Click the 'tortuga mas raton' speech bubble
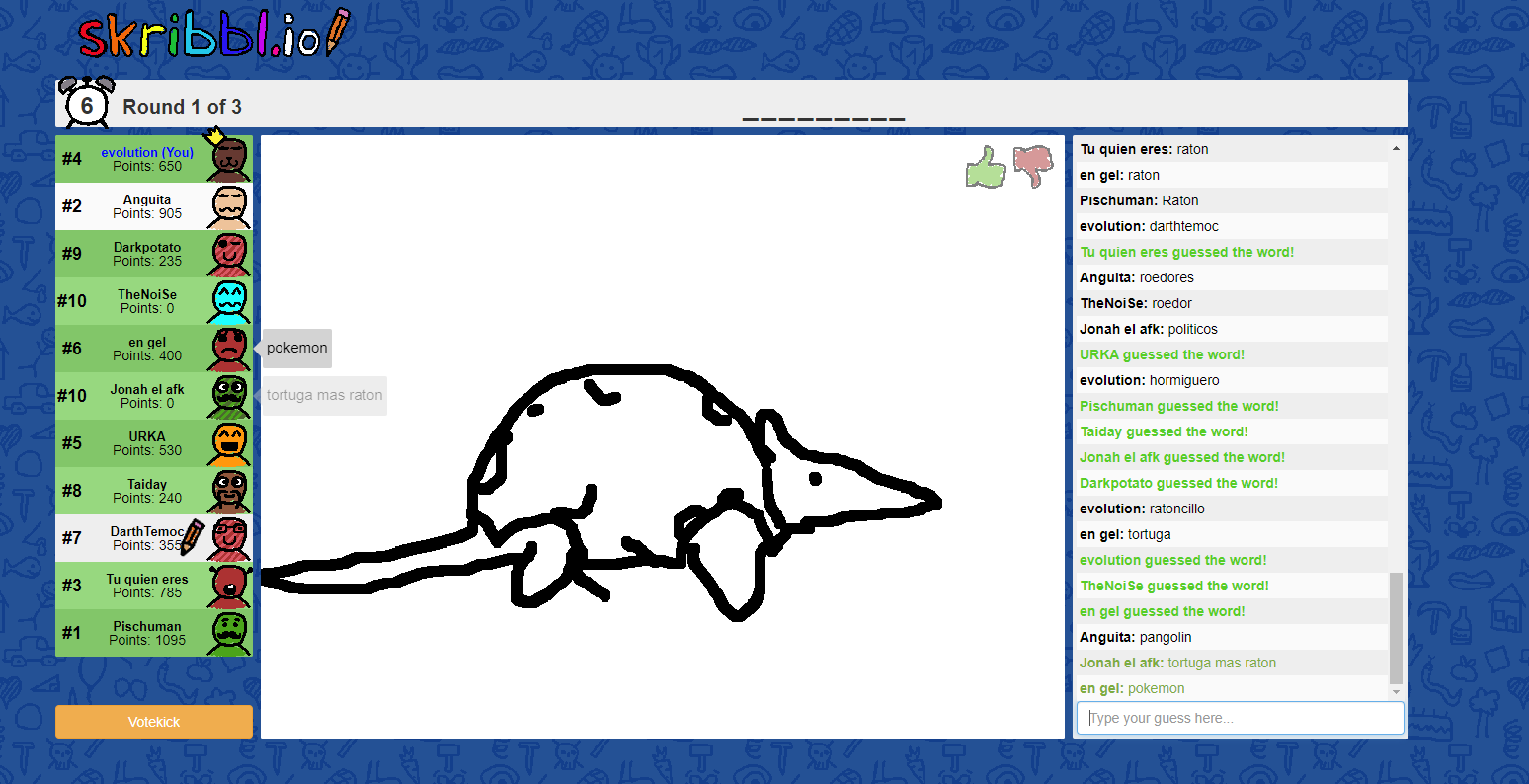 pyautogui.click(x=324, y=396)
